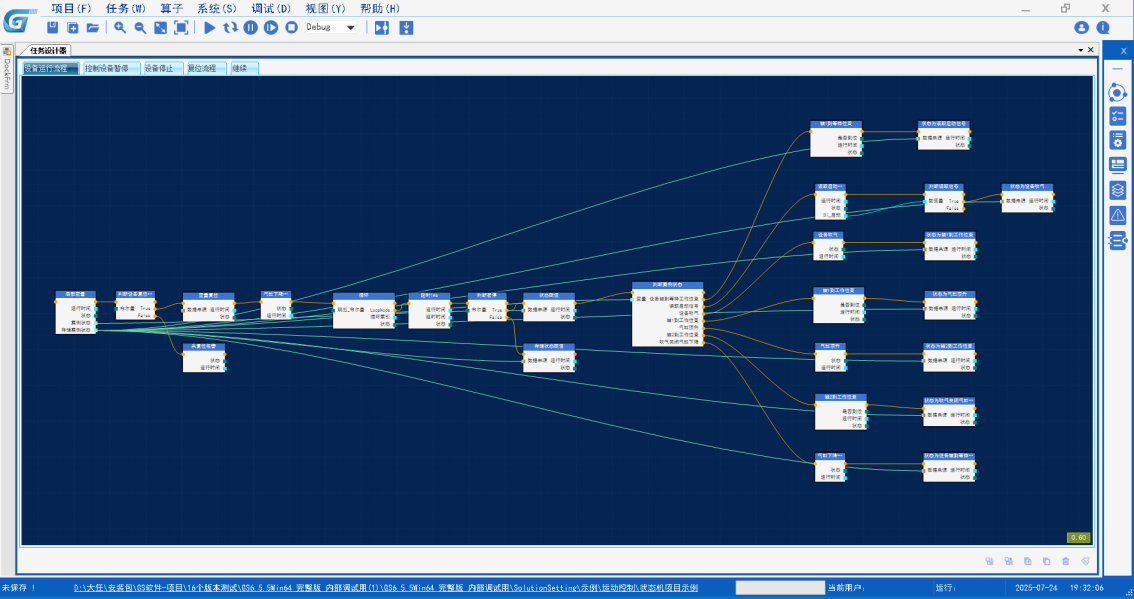The height and width of the screenshot is (599, 1134).
Task: Click the list settings gear sidebar icon
Action: point(1117,140)
